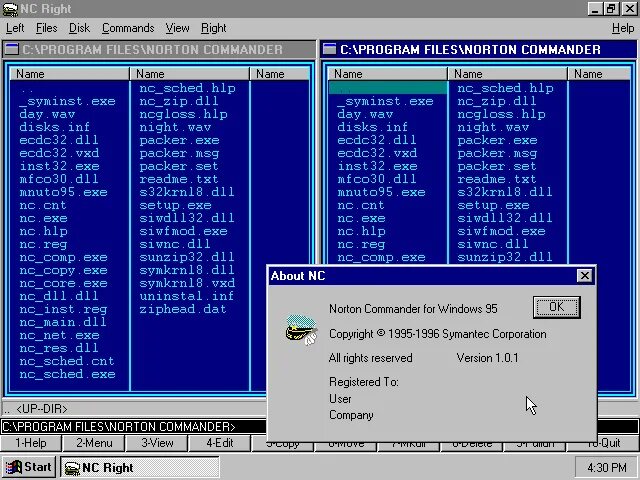640x480 pixels.
Task: Select symkrnl8.vxd in left panel
Action: [x=187, y=283]
